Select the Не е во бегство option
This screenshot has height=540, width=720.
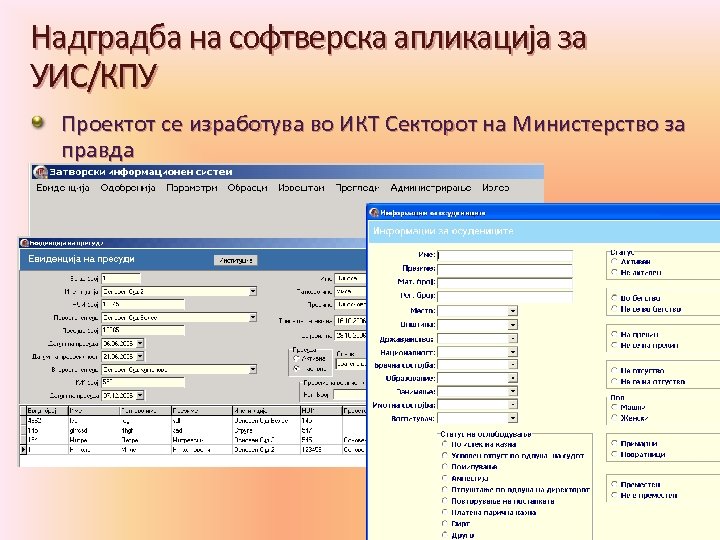pyautogui.click(x=614, y=309)
